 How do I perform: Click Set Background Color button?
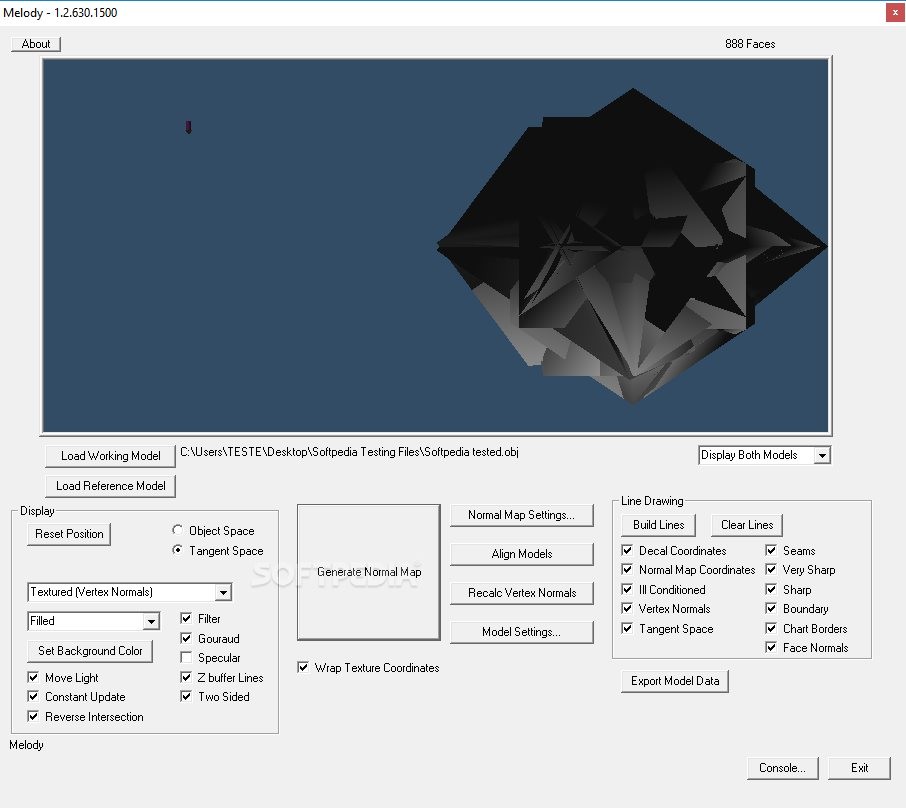coord(90,651)
